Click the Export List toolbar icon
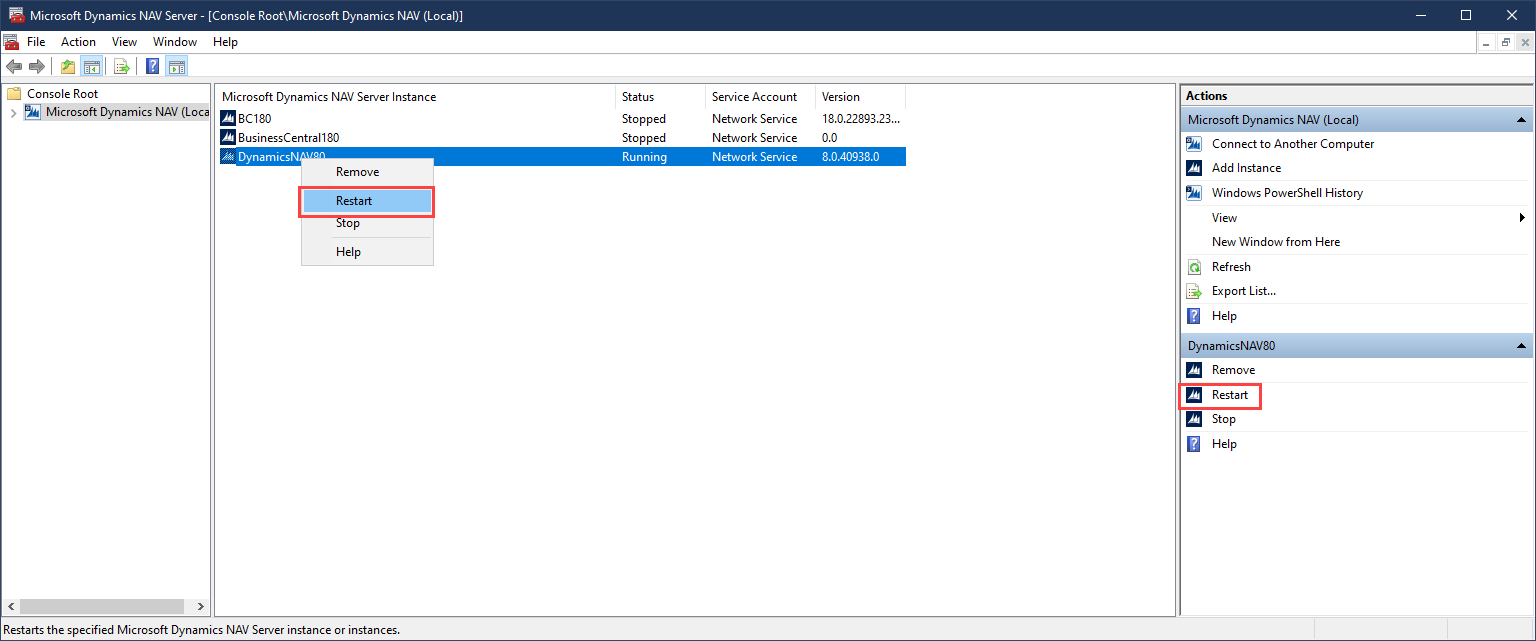 (x=122, y=67)
